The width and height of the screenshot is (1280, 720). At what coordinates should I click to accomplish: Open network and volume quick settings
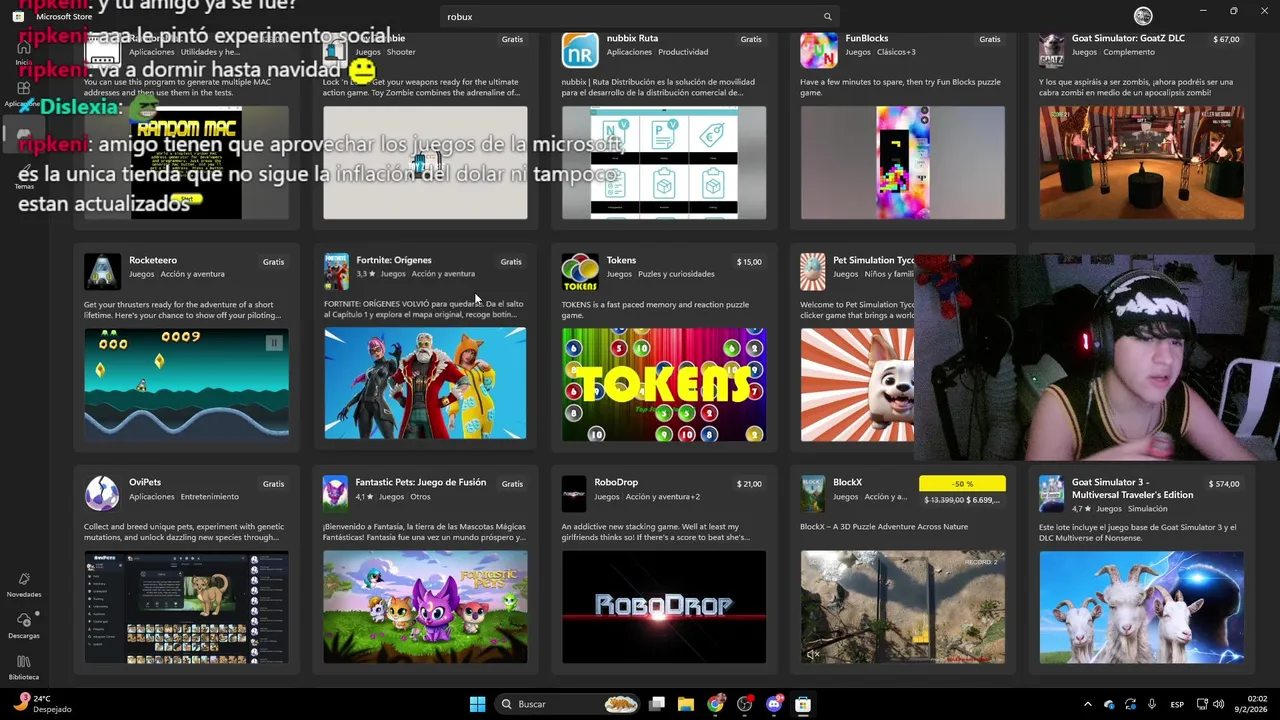pos(1210,704)
